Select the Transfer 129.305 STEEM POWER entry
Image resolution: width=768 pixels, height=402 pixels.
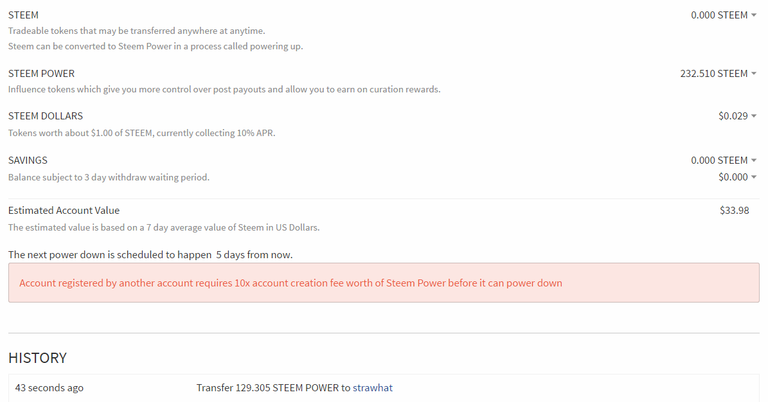272,387
